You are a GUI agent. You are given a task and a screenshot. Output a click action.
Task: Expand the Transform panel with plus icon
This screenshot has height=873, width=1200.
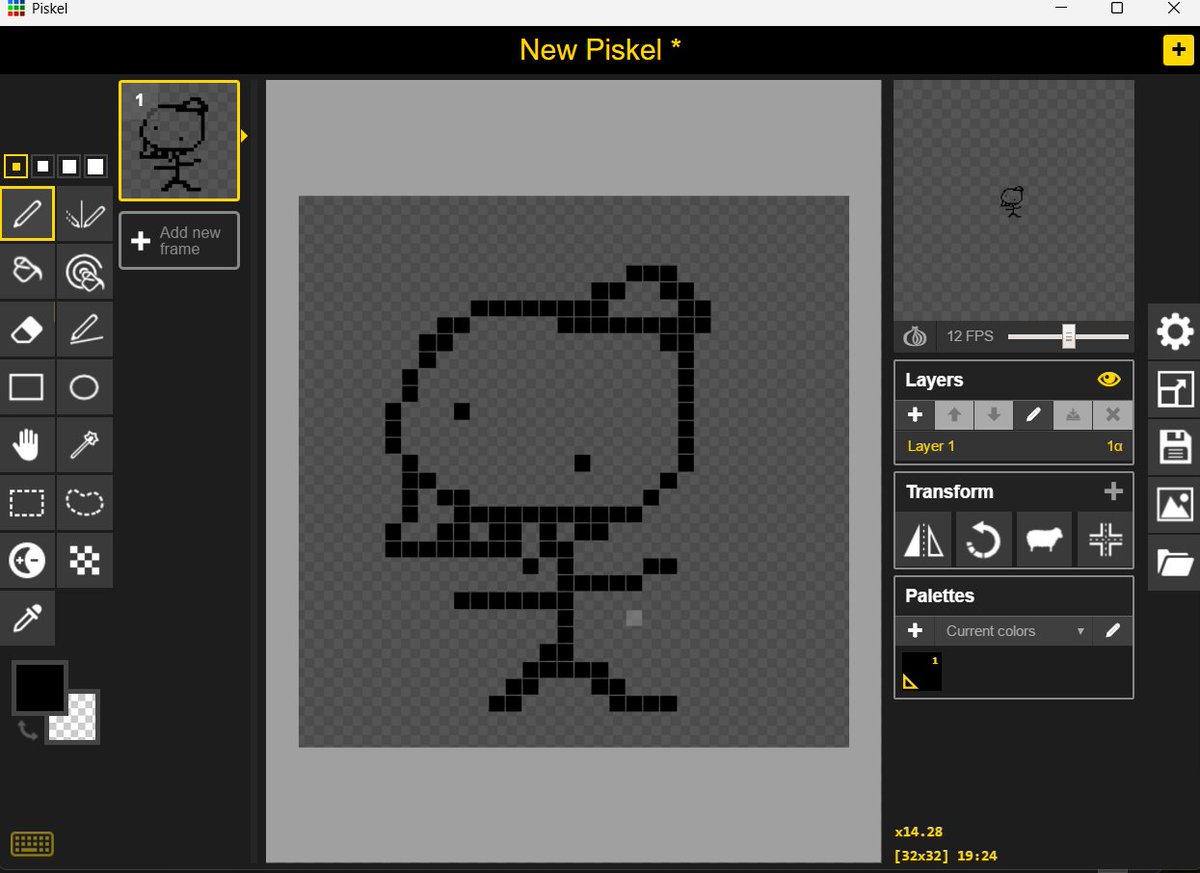[1112, 491]
